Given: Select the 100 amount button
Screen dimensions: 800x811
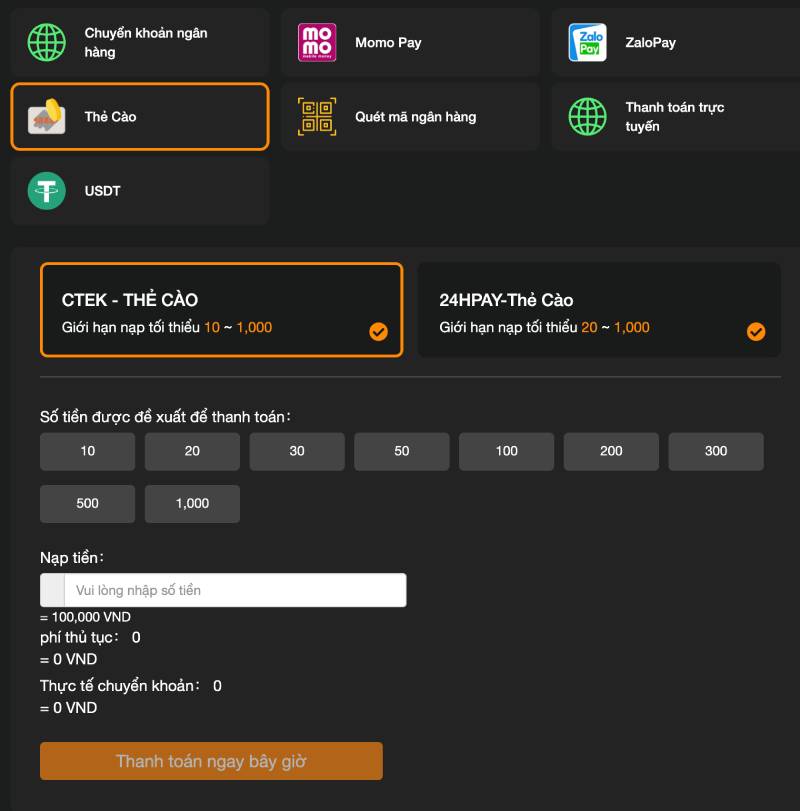Looking at the screenshot, I should tap(506, 451).
